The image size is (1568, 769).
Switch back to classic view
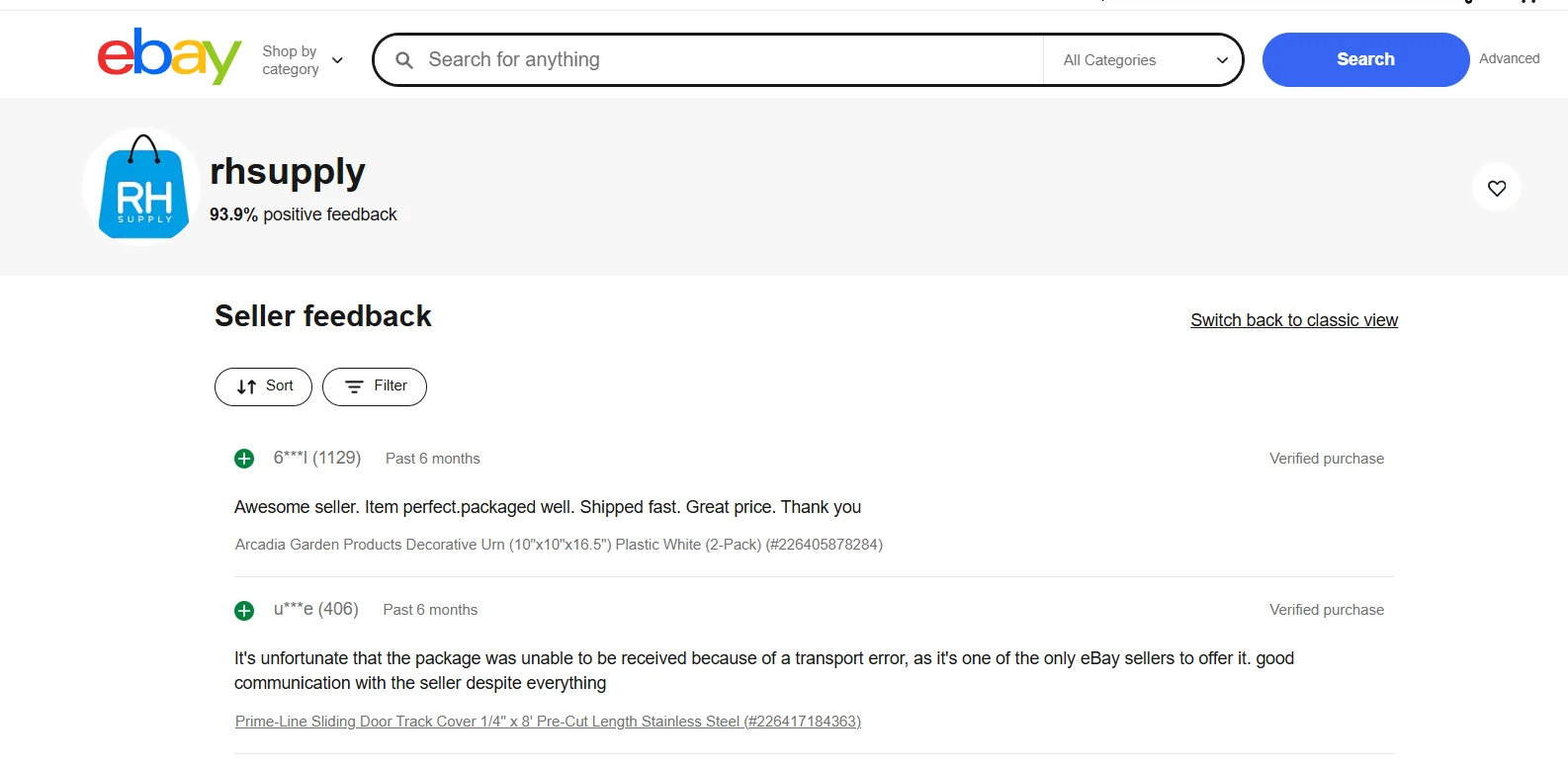[1294, 320]
